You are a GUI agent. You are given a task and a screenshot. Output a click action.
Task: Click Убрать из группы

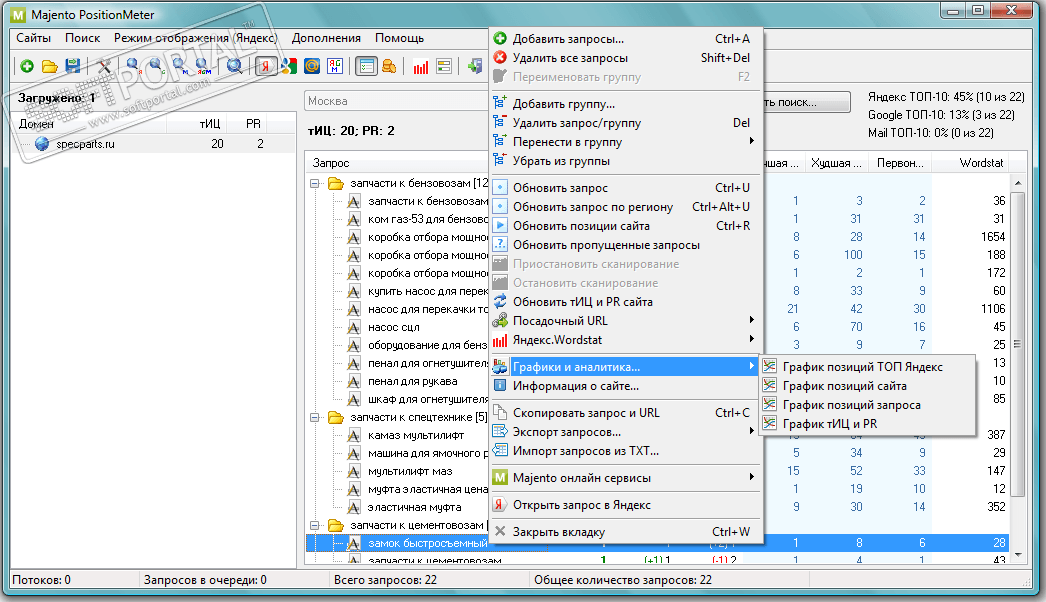coord(626,161)
